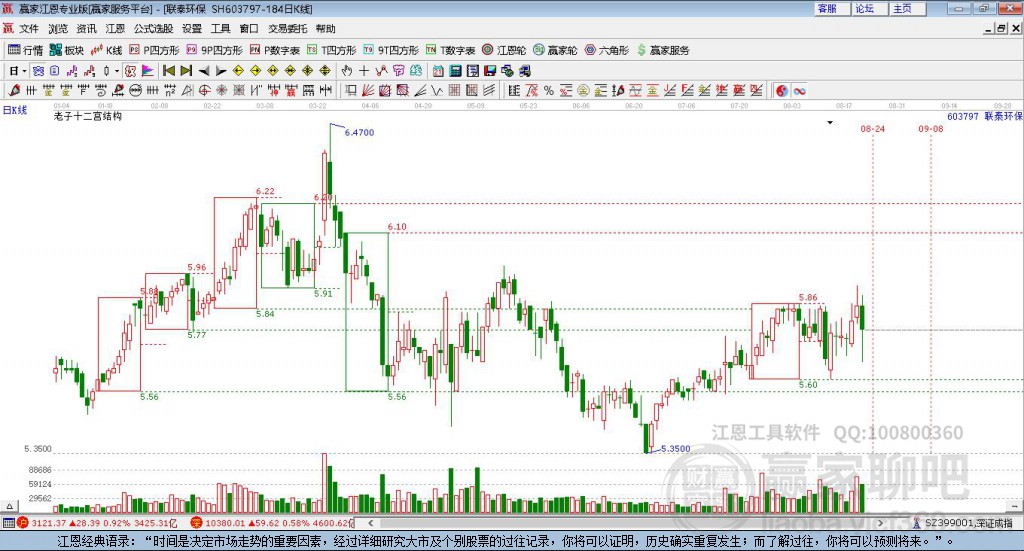The image size is (1024, 551).
Task: Open the 帮助 menu
Action: [x=326, y=29]
